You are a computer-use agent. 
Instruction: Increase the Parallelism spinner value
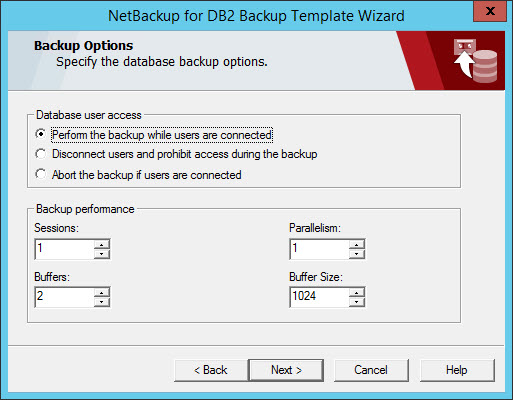[357, 245]
